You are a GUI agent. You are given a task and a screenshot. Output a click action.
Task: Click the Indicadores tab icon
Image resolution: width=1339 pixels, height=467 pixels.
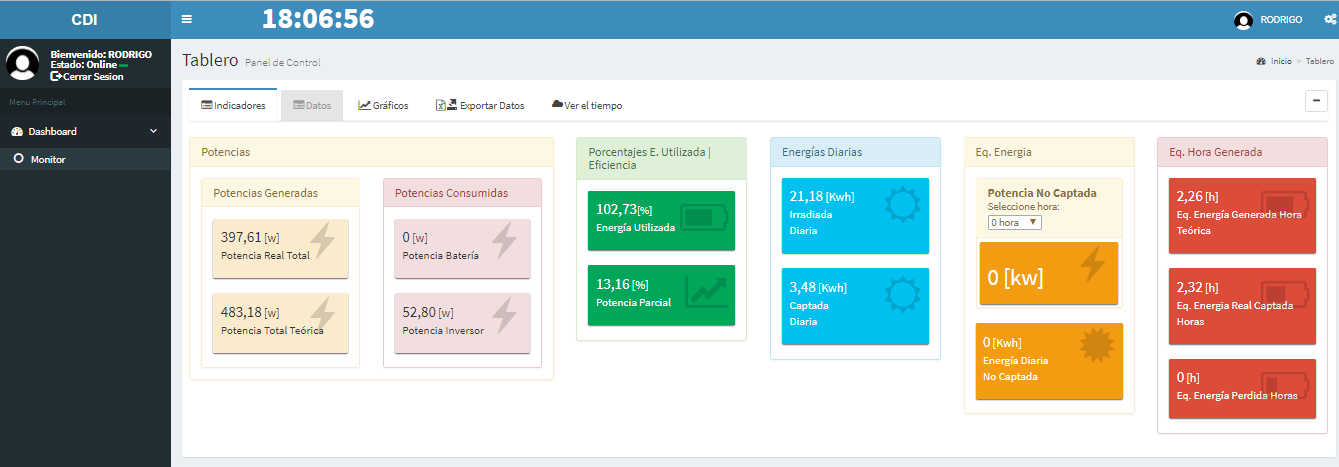coord(206,105)
